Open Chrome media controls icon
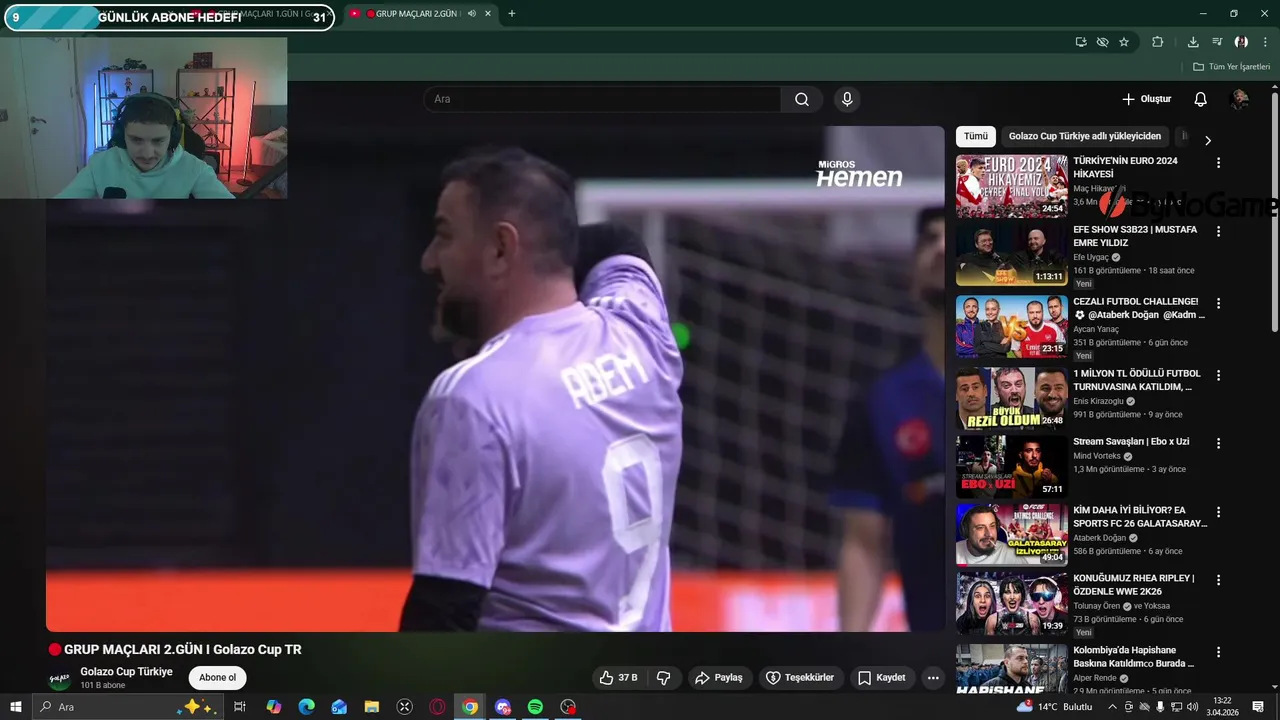 (x=1217, y=42)
